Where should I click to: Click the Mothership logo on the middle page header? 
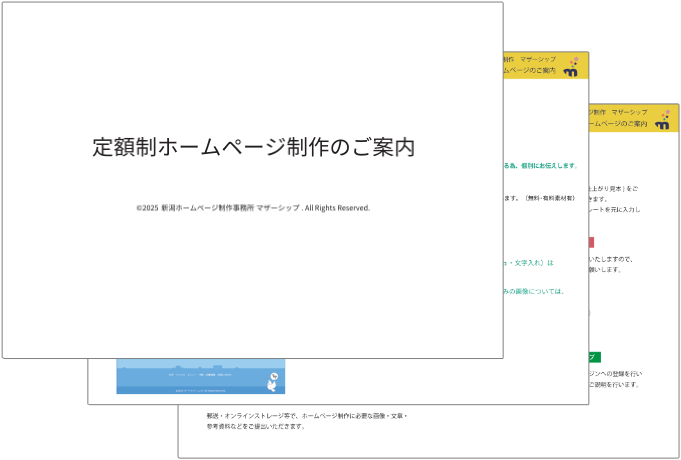pyautogui.click(x=573, y=67)
